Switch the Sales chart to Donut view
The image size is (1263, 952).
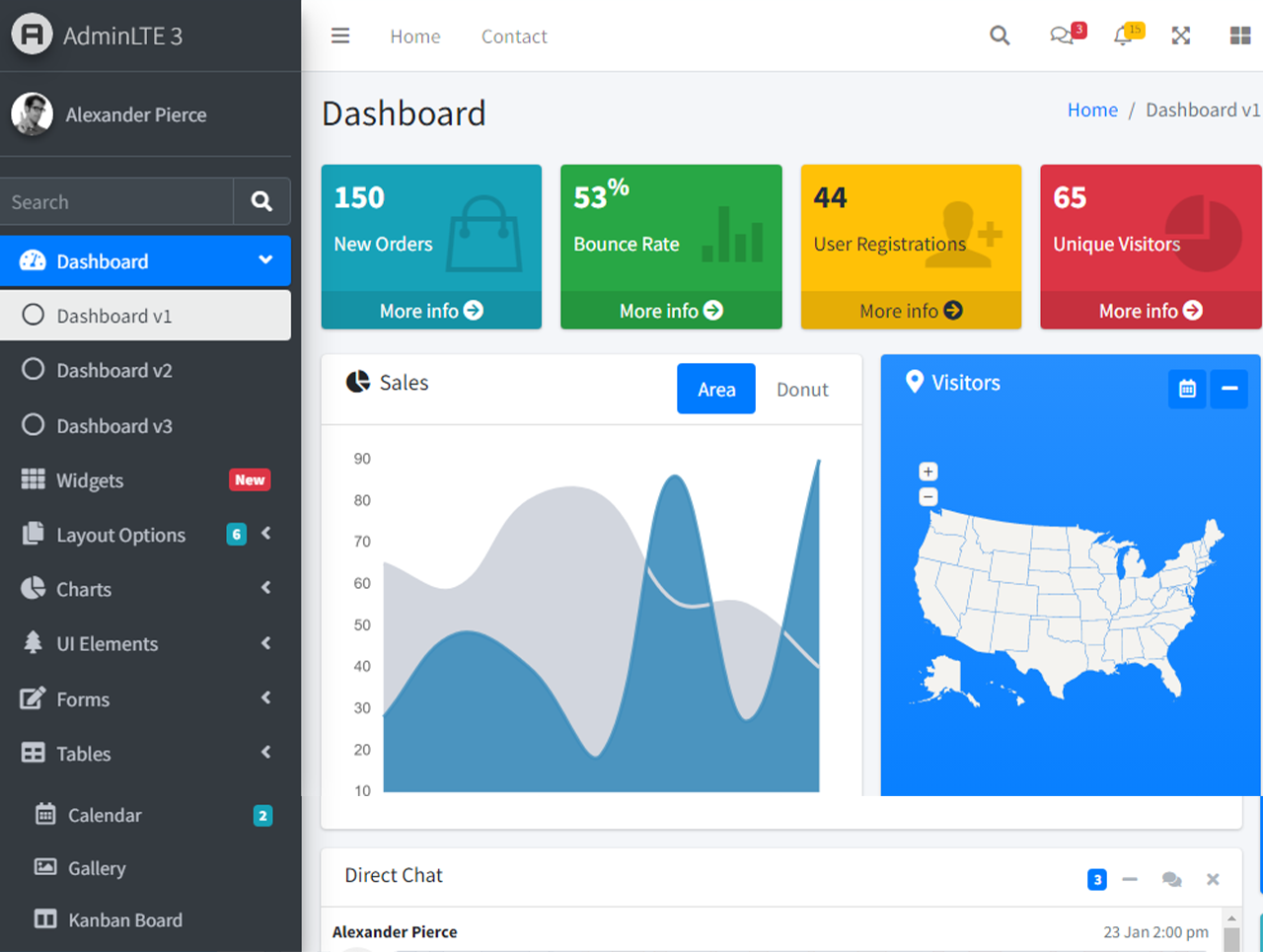click(801, 389)
